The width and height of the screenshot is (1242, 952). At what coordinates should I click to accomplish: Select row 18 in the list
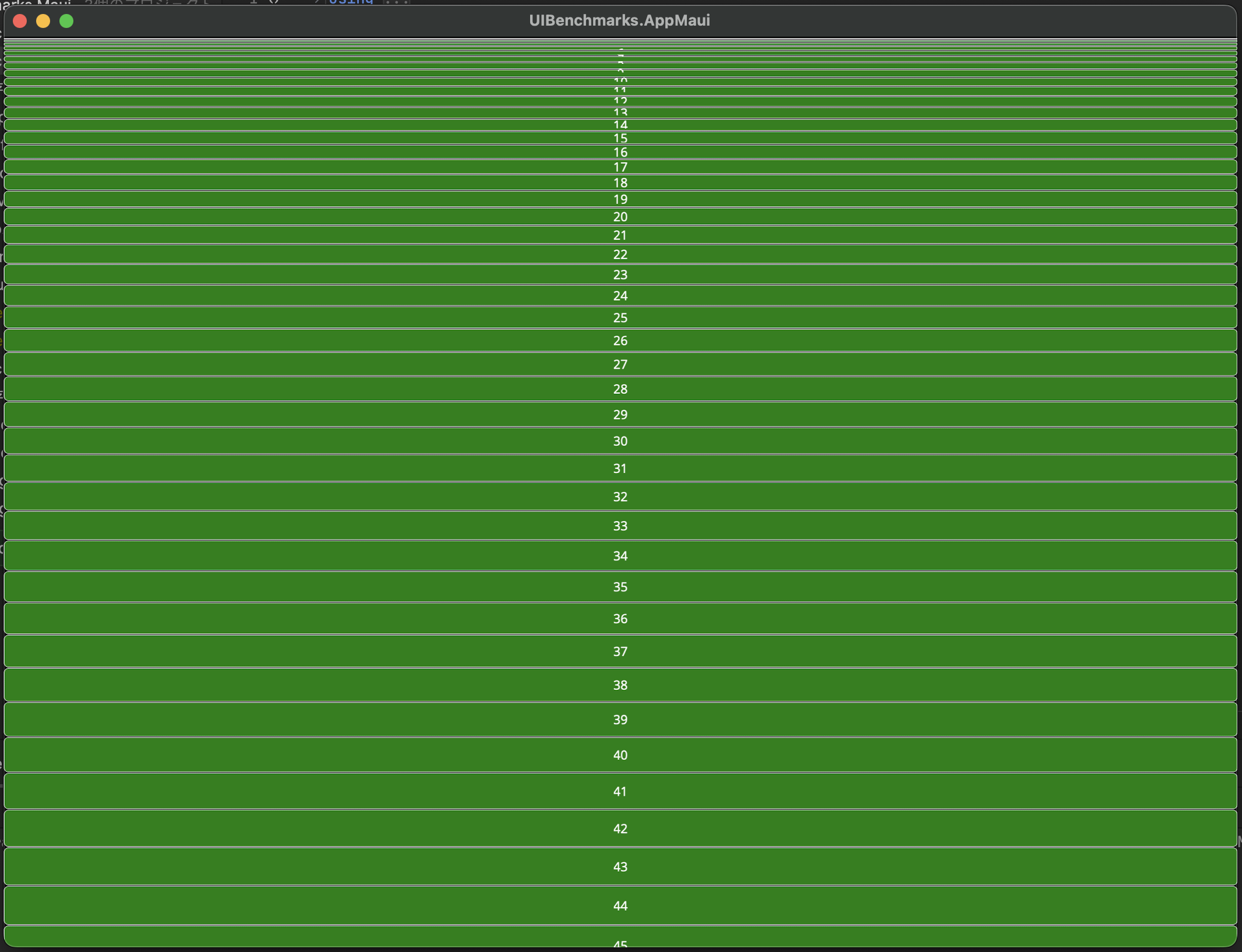(620, 182)
